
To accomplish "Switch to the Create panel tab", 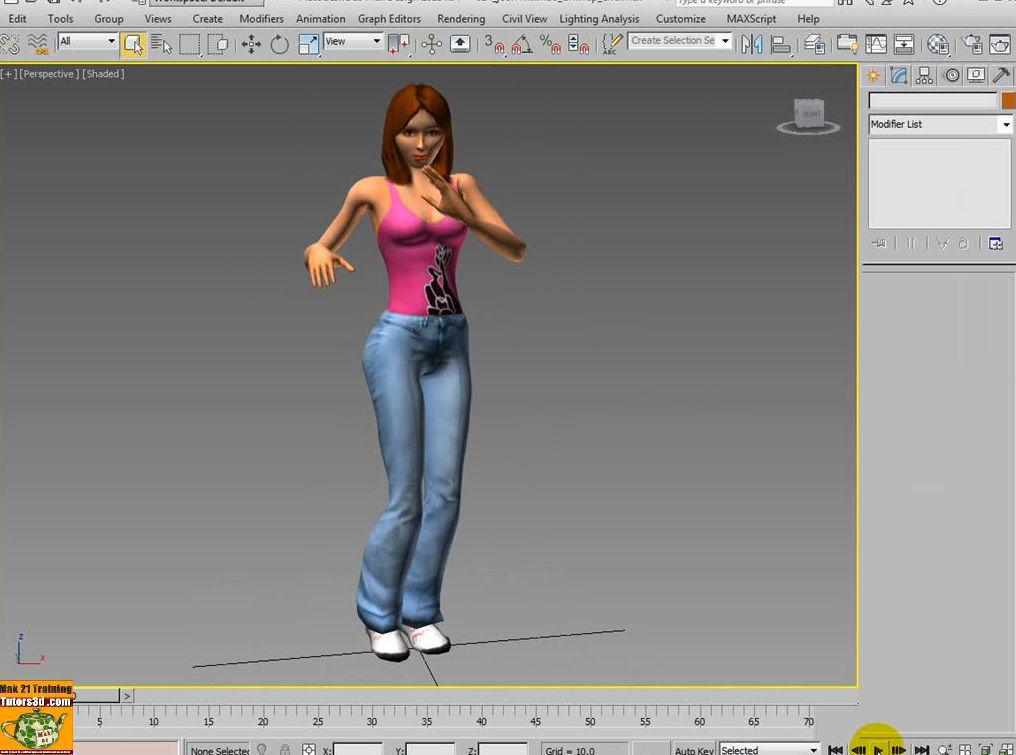I will [x=873, y=76].
